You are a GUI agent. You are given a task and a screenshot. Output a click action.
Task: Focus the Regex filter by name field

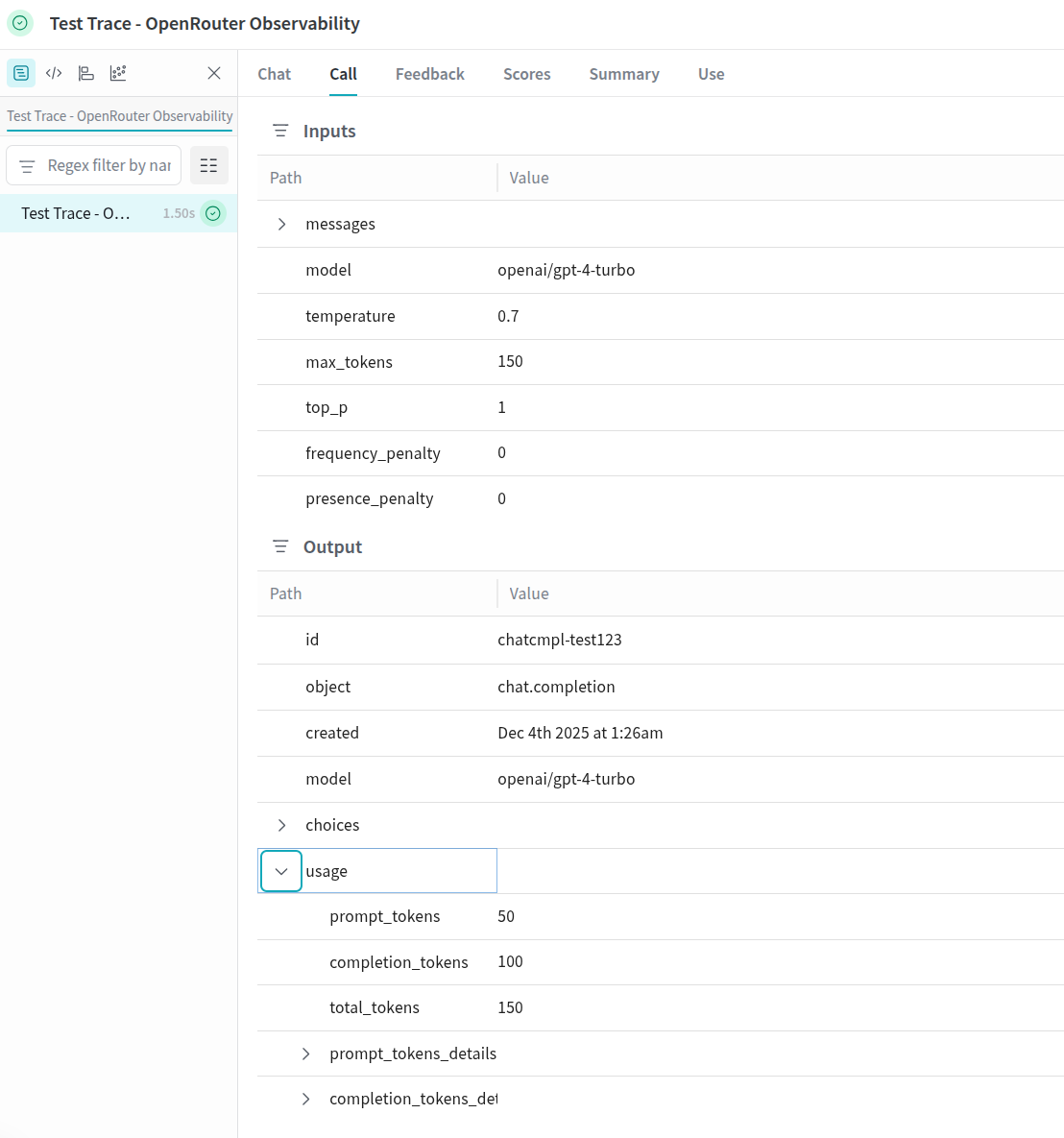tap(108, 165)
